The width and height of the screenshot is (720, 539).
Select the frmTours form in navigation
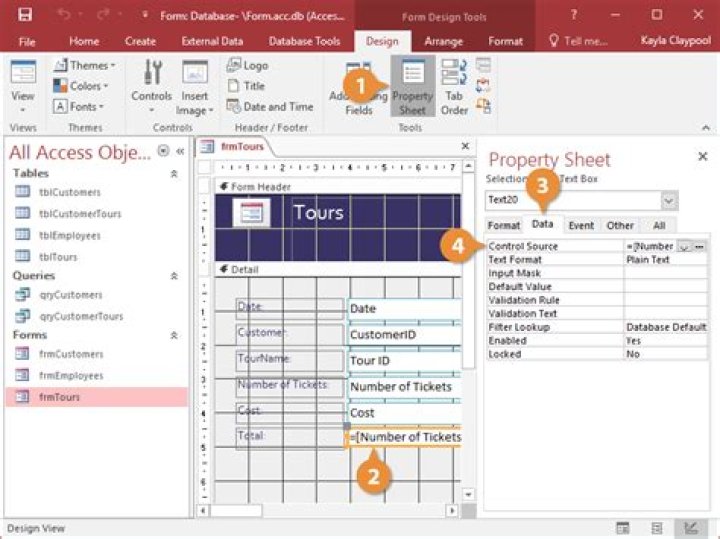pos(96,397)
